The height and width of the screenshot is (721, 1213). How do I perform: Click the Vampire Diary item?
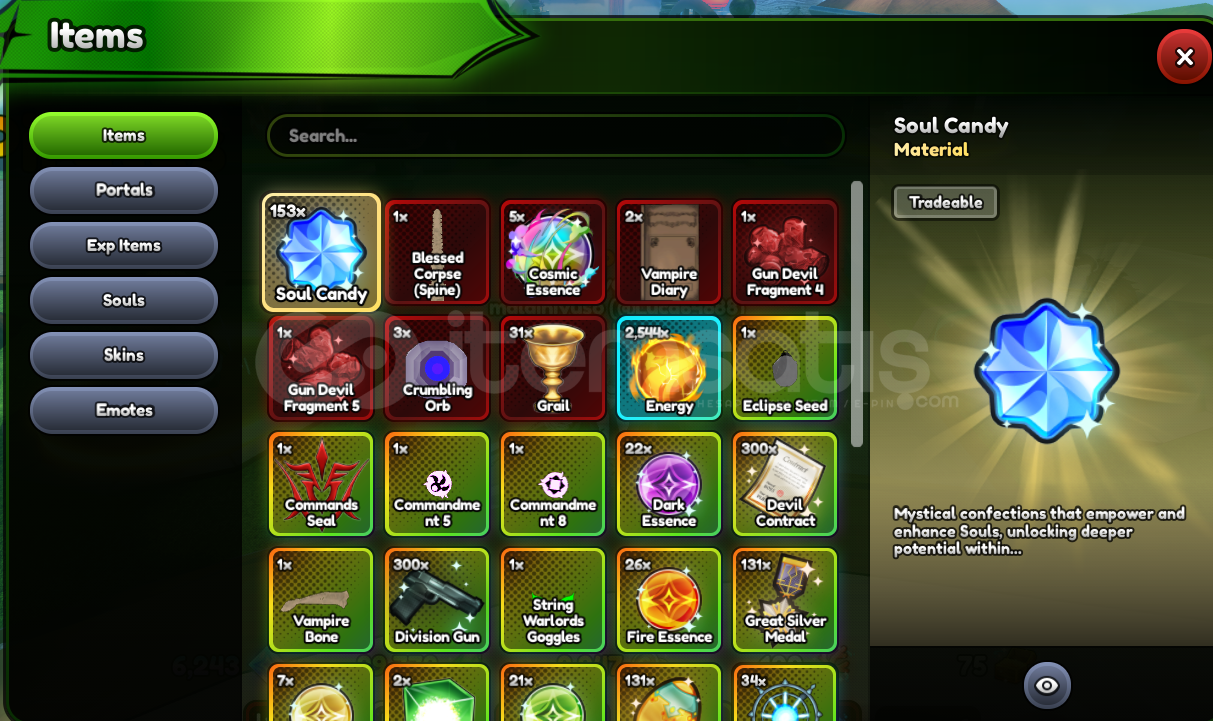coord(669,253)
